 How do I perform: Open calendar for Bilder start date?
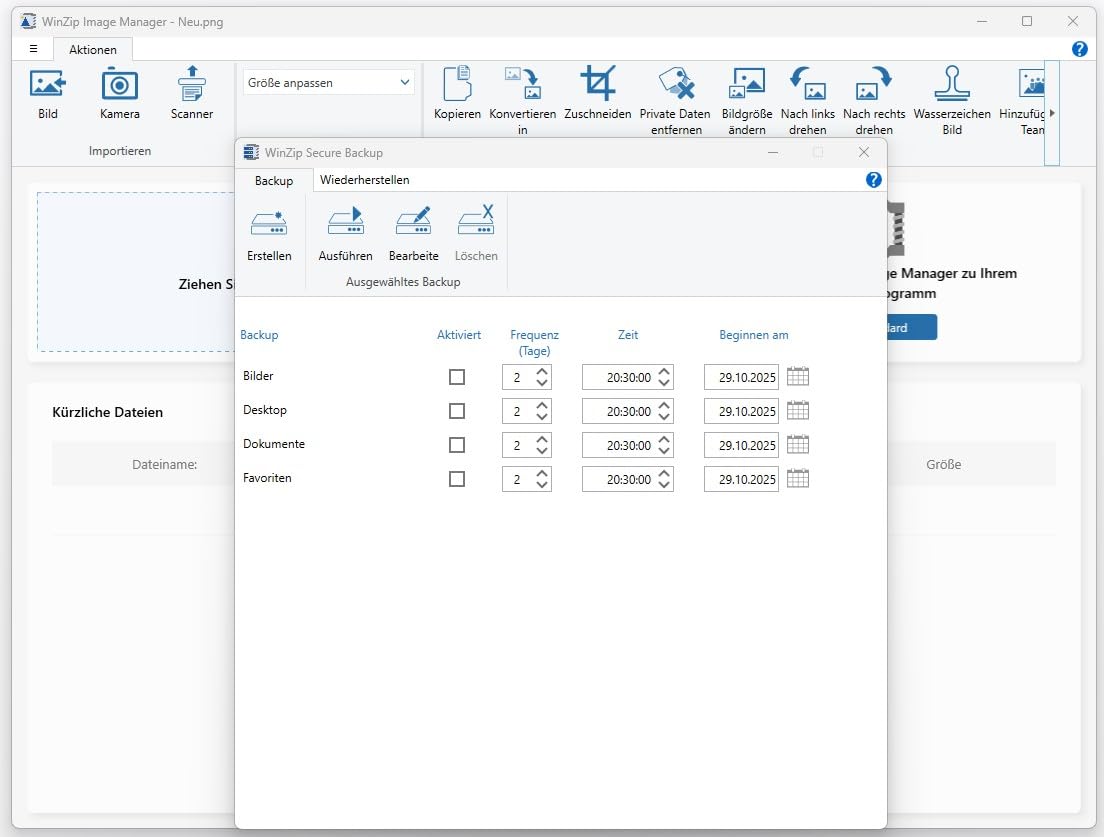(x=798, y=377)
